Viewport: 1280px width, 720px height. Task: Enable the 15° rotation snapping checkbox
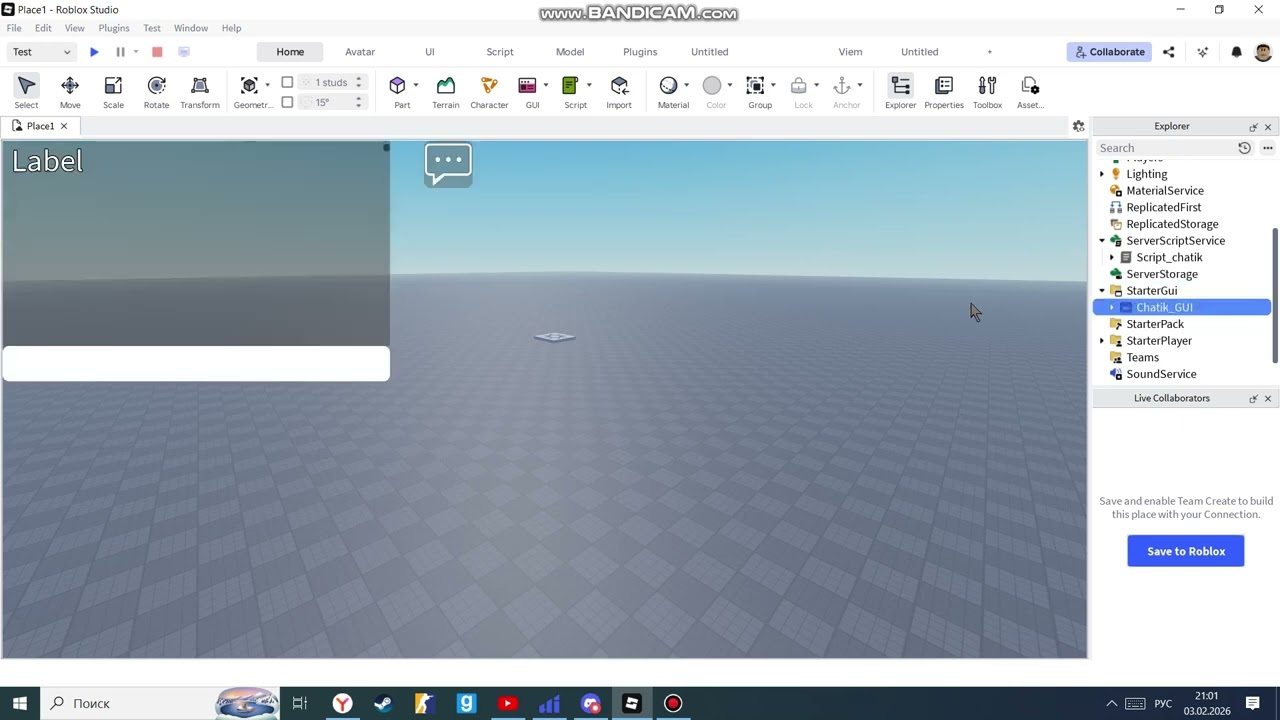pyautogui.click(x=287, y=102)
